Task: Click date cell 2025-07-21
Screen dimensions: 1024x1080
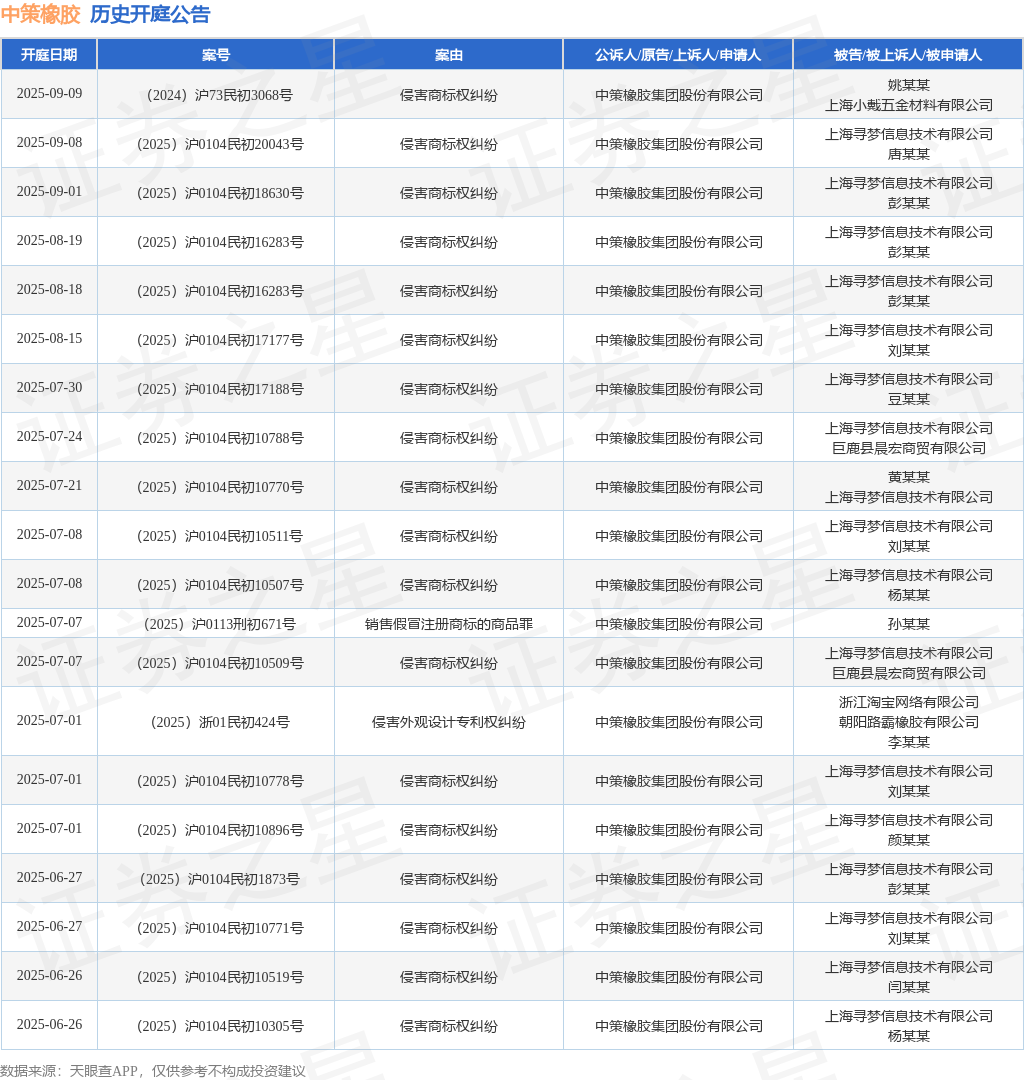Action: [50, 485]
